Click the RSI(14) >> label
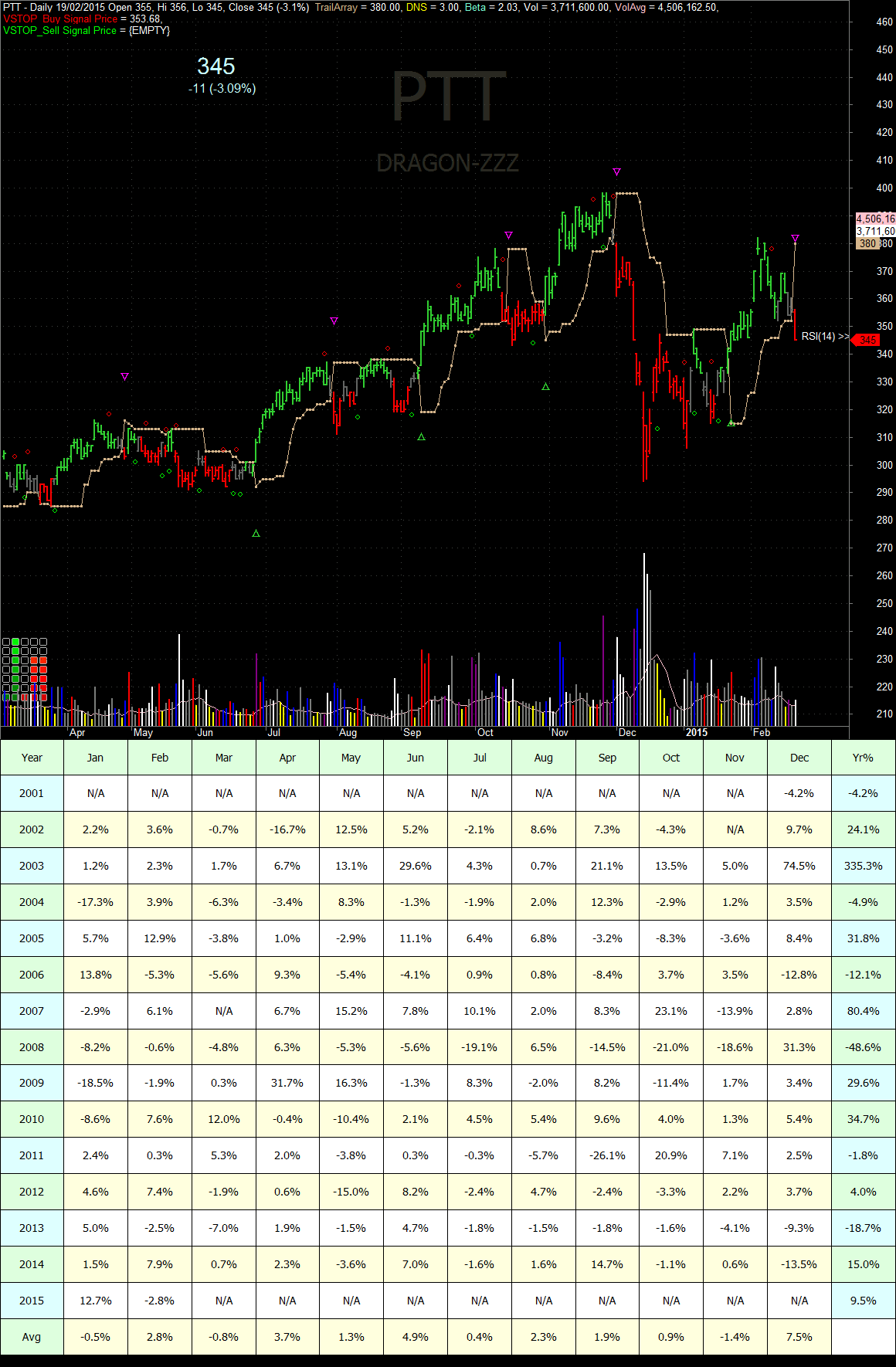 pyautogui.click(x=825, y=336)
